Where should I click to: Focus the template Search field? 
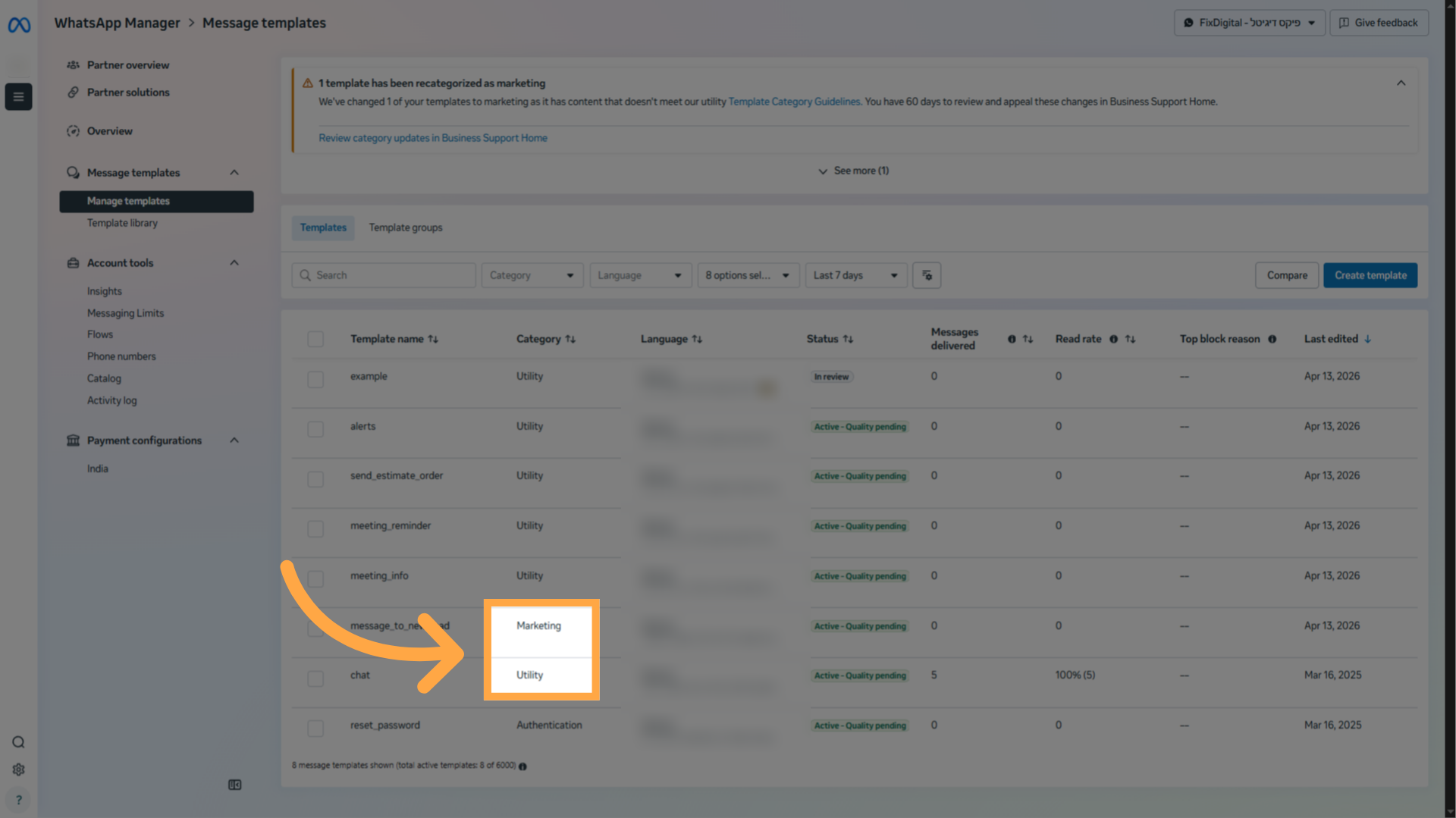pyautogui.click(x=384, y=275)
